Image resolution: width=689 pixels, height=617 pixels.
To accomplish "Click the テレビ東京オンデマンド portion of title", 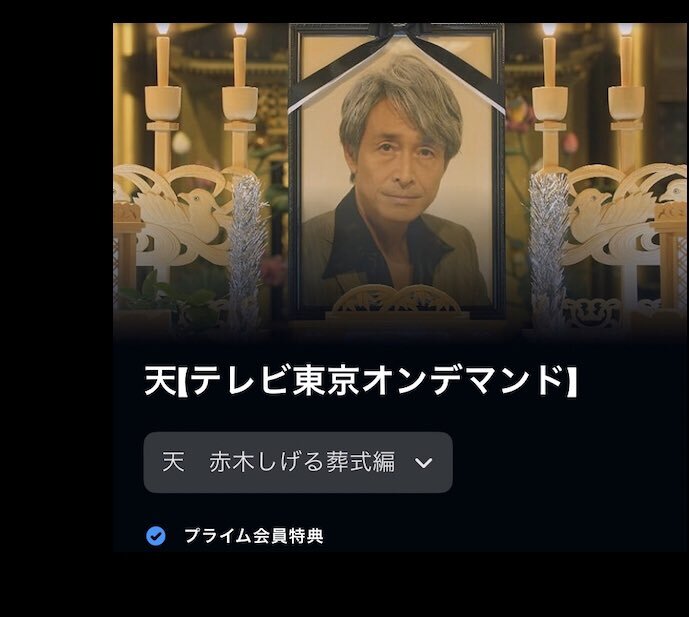I will pos(378,381).
